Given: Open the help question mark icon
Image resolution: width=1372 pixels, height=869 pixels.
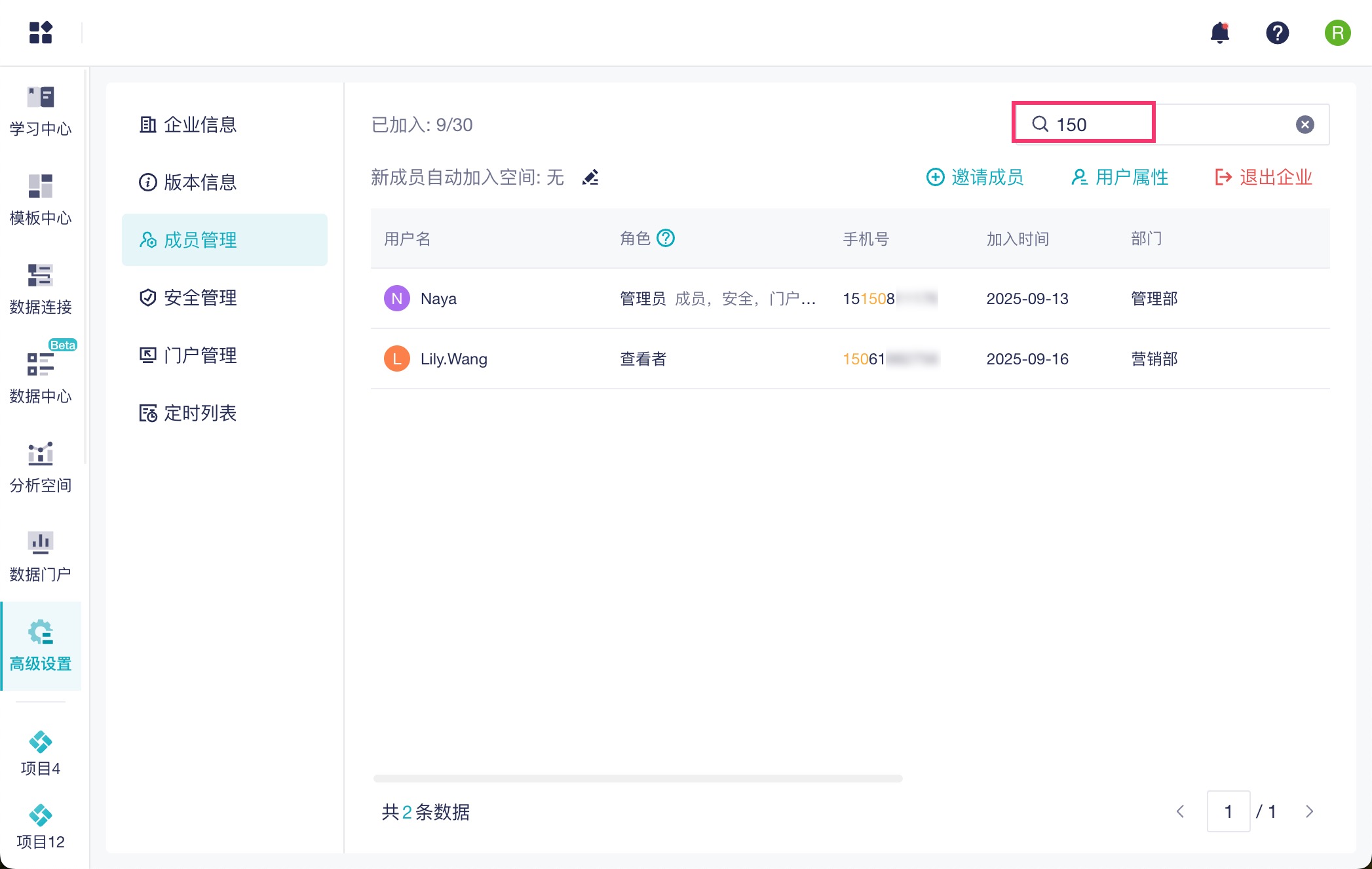Looking at the screenshot, I should pyautogui.click(x=1278, y=32).
